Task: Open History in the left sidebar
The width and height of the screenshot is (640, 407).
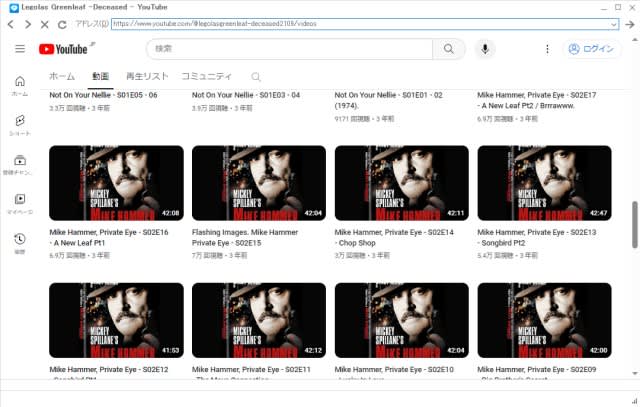Action: [x=20, y=243]
